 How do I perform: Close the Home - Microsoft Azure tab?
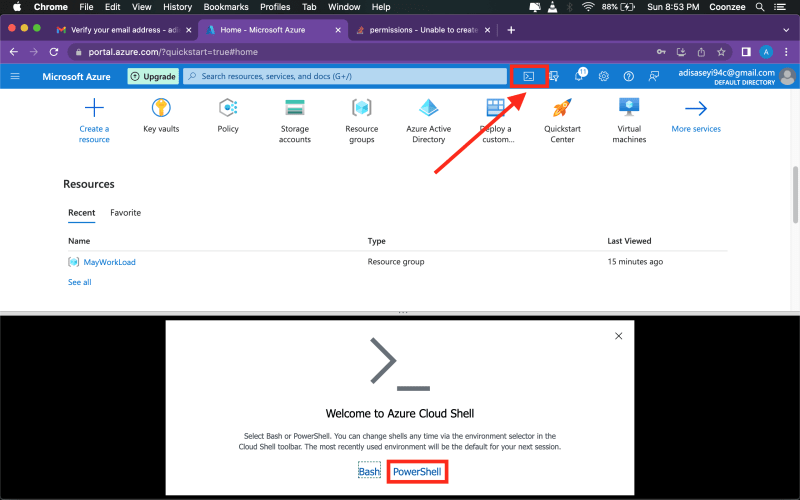pyautogui.click(x=338, y=30)
